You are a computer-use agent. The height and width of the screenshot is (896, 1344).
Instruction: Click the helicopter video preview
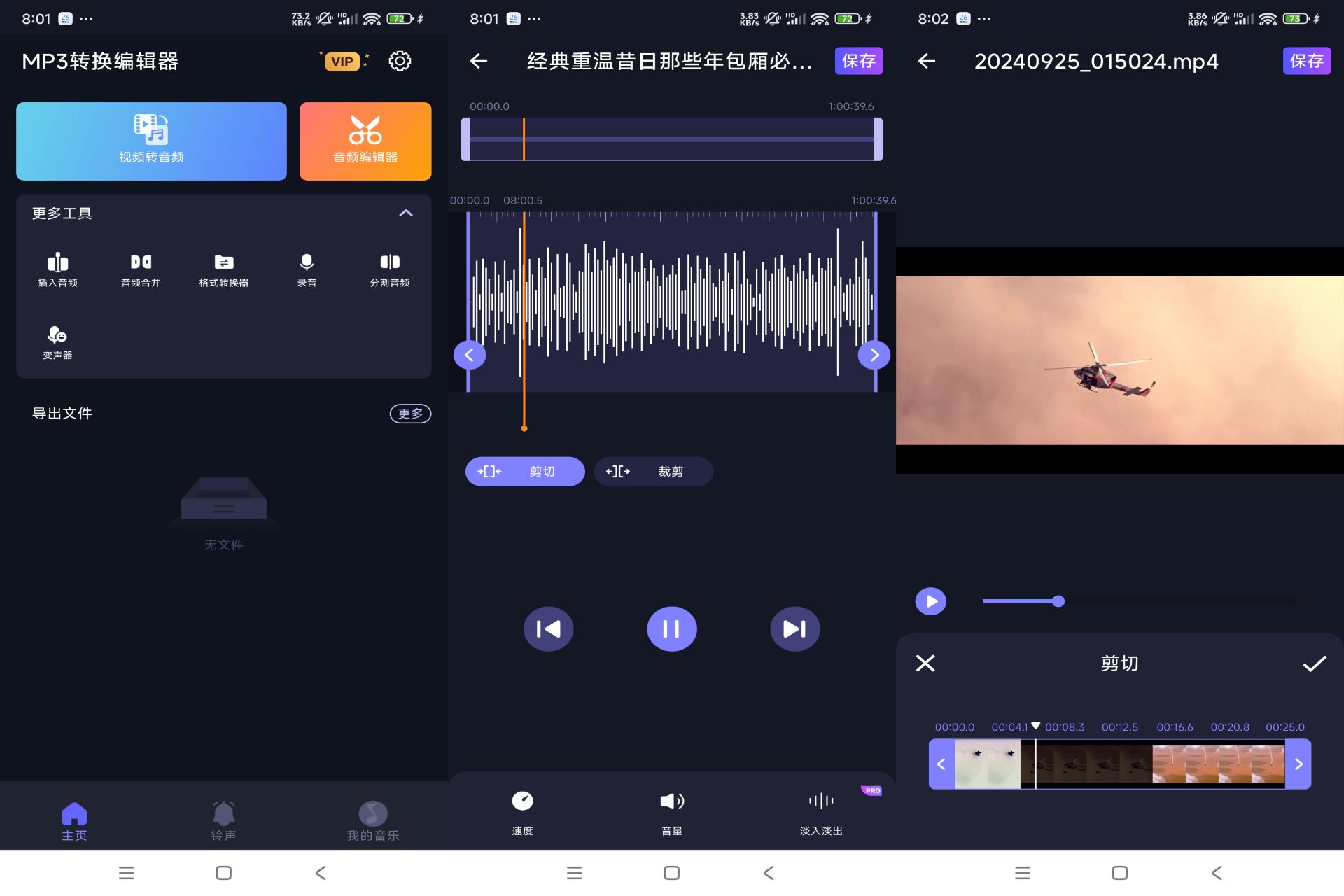click(1120, 360)
